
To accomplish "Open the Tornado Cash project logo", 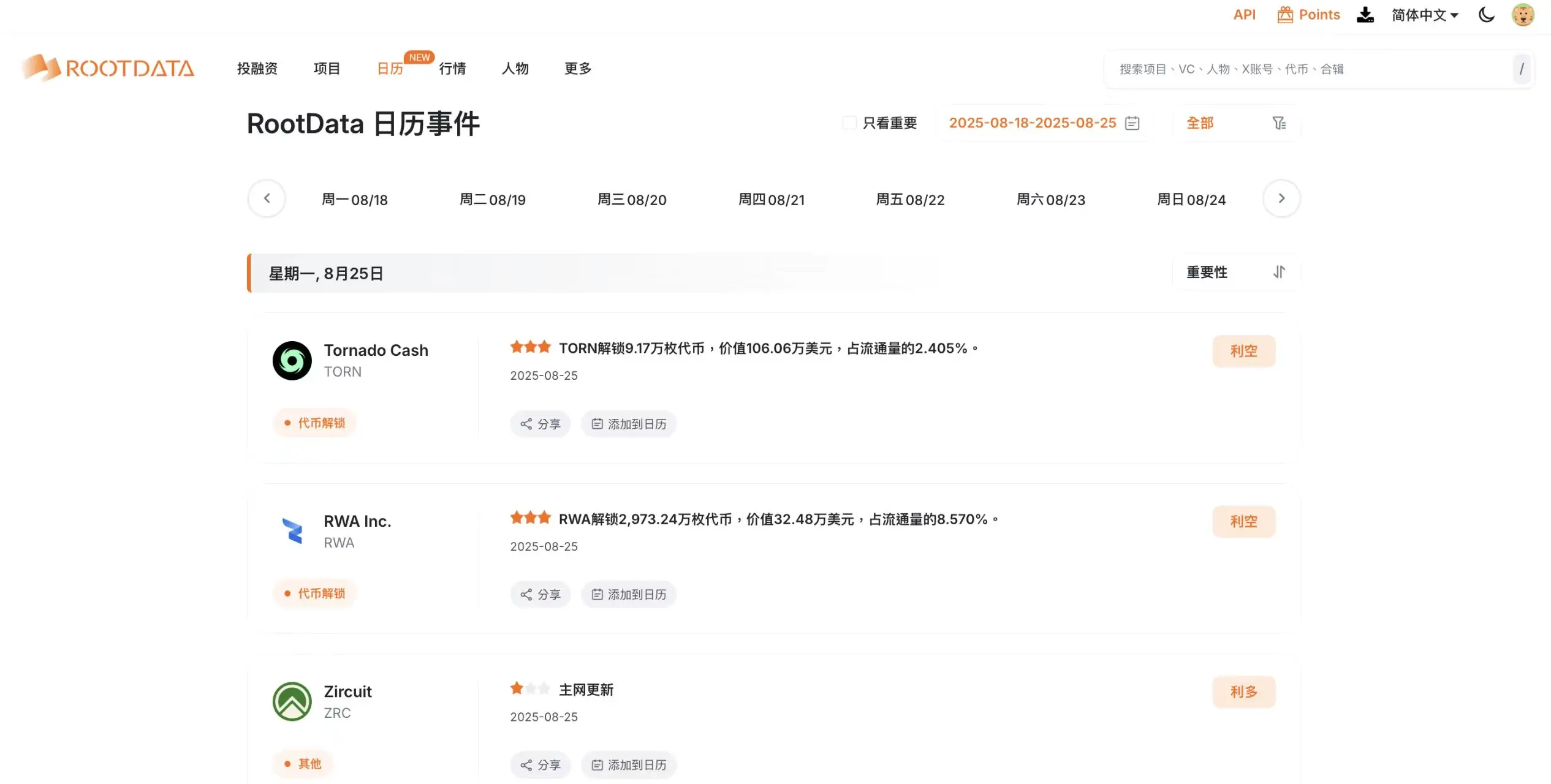I will pyautogui.click(x=294, y=361).
